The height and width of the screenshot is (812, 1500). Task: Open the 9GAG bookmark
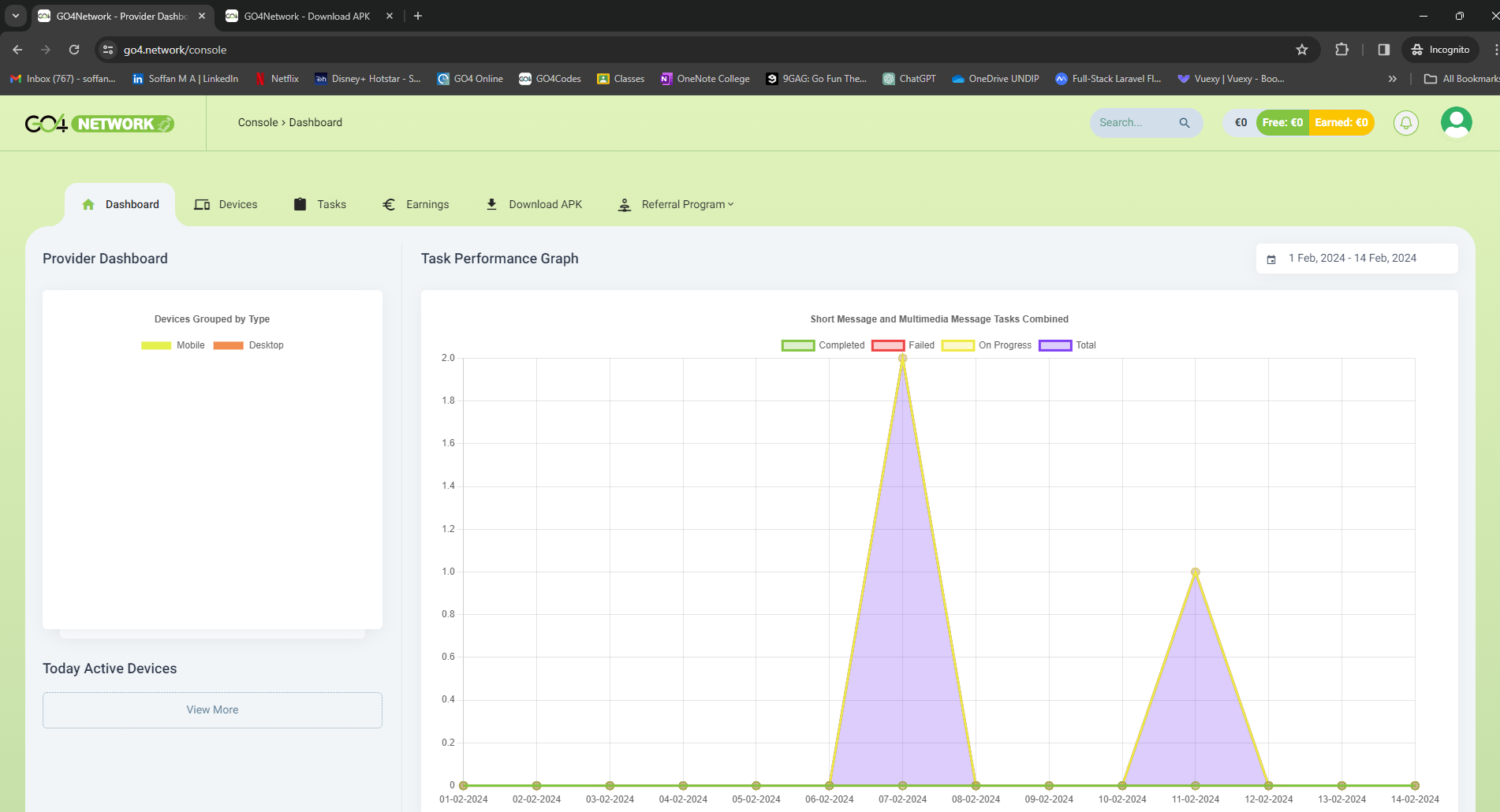click(x=816, y=79)
